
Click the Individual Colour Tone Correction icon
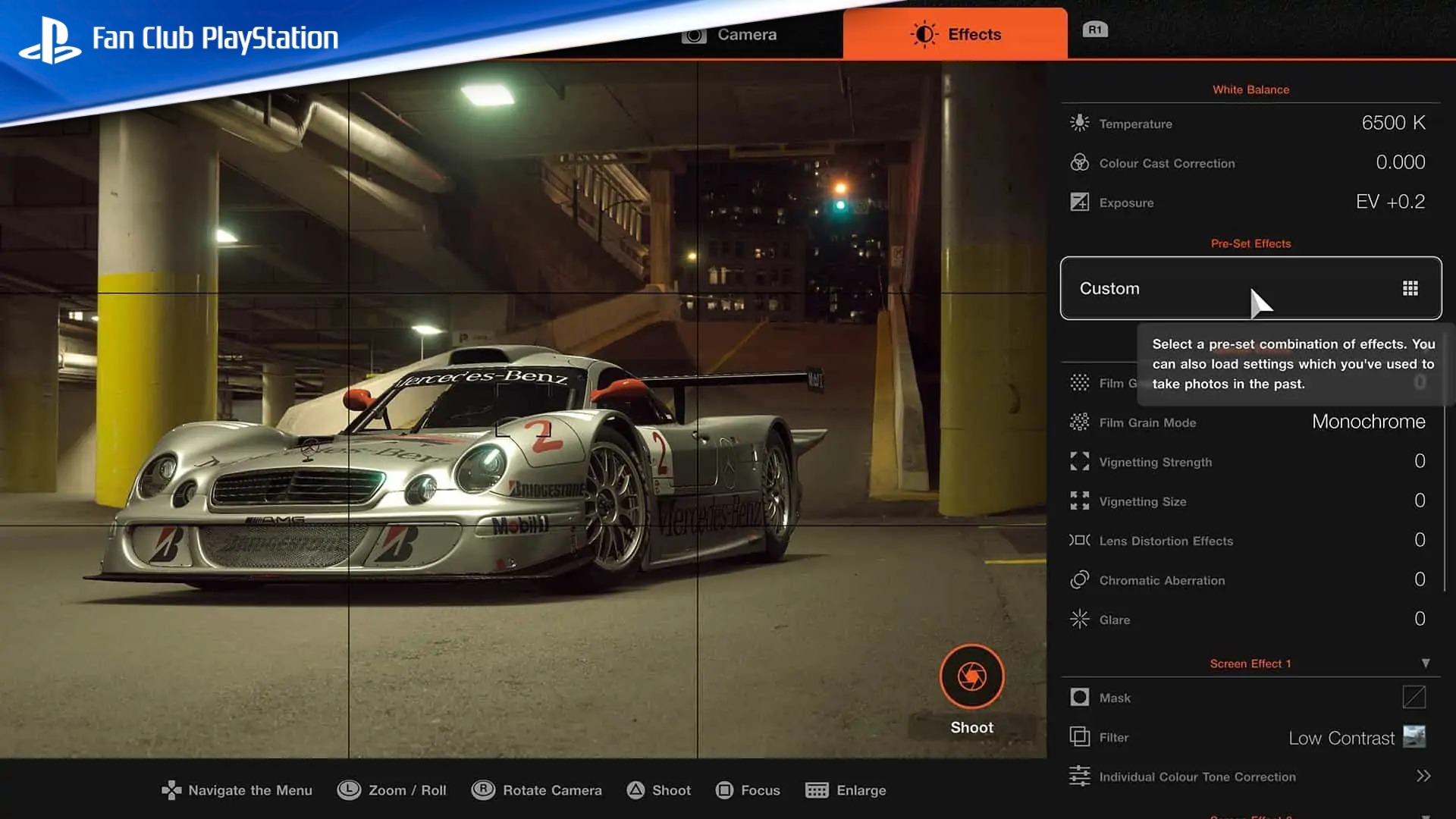coord(1080,776)
